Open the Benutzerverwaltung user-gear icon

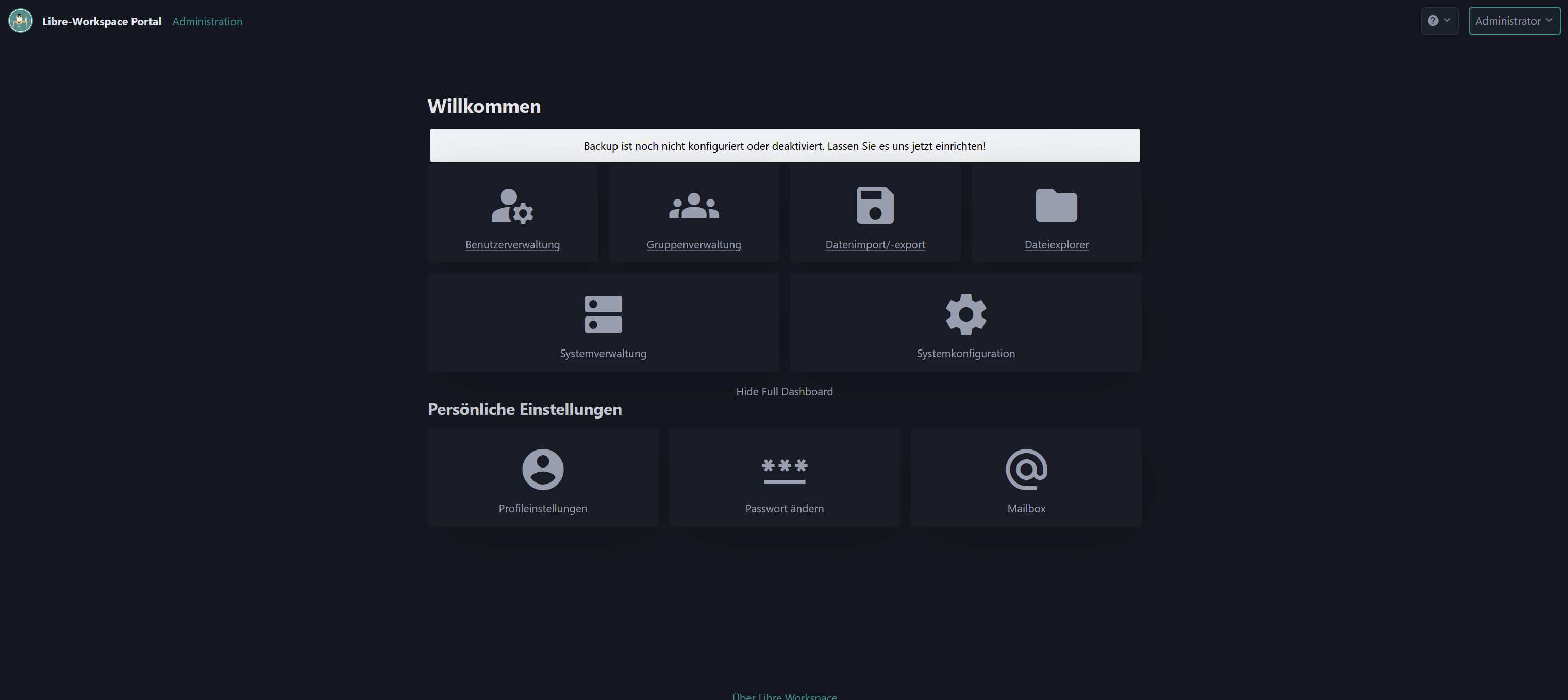click(x=512, y=206)
